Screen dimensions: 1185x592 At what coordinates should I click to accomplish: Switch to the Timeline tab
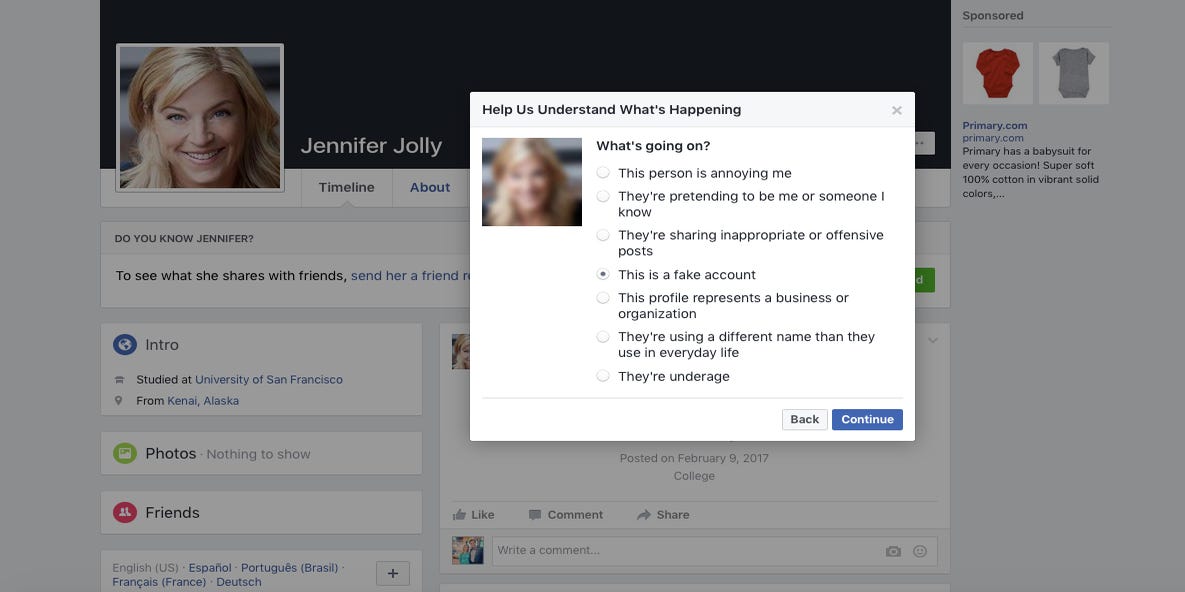(x=346, y=187)
